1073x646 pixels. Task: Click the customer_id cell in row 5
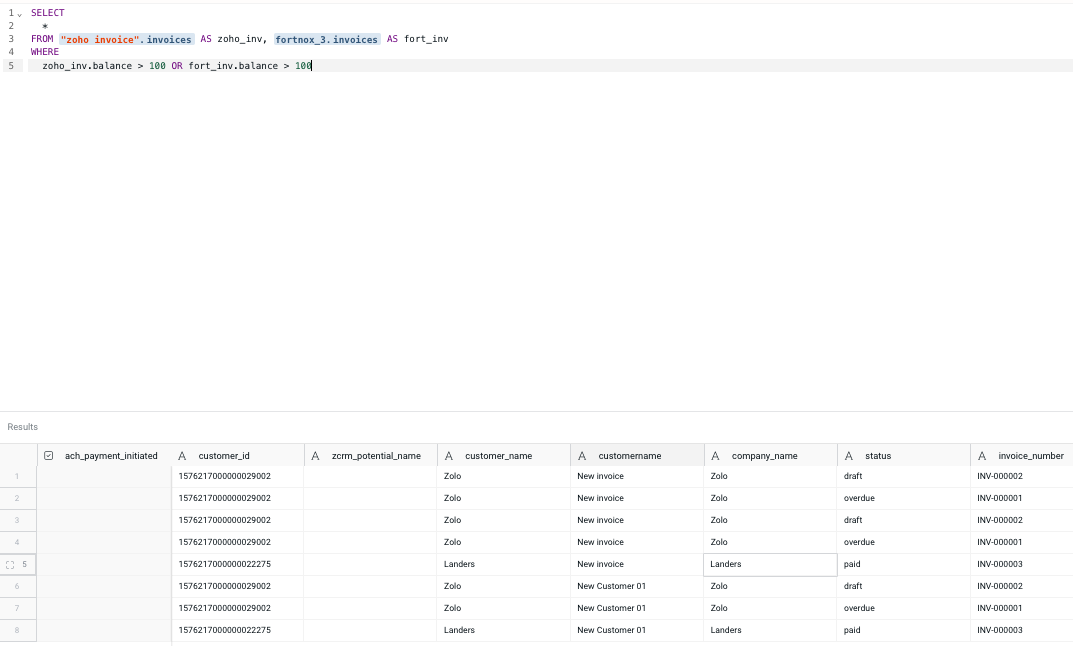(237, 565)
